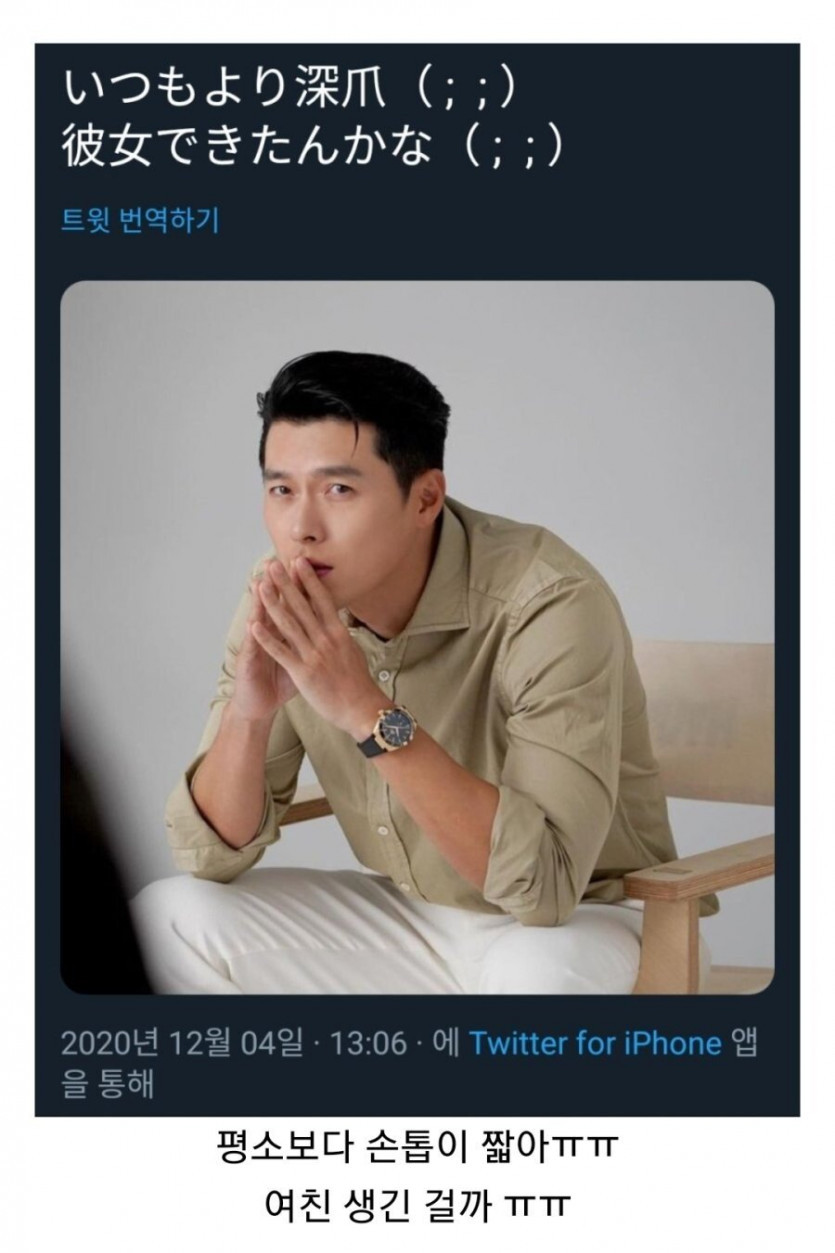The image size is (835, 1253).
Task: Click the 트윗 번역하기 translate link
Action: pos(140,220)
